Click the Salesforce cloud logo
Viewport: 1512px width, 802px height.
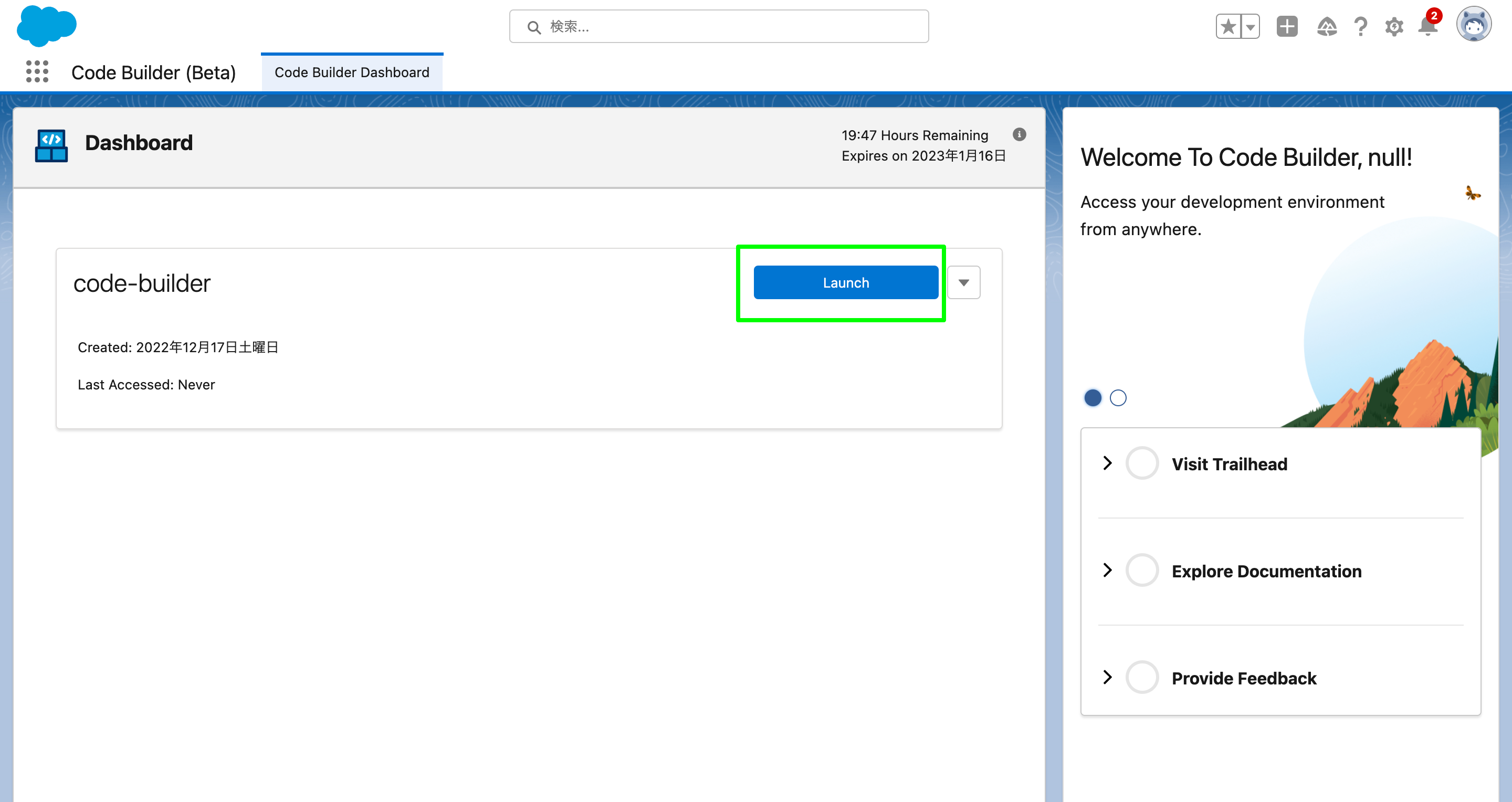46,25
